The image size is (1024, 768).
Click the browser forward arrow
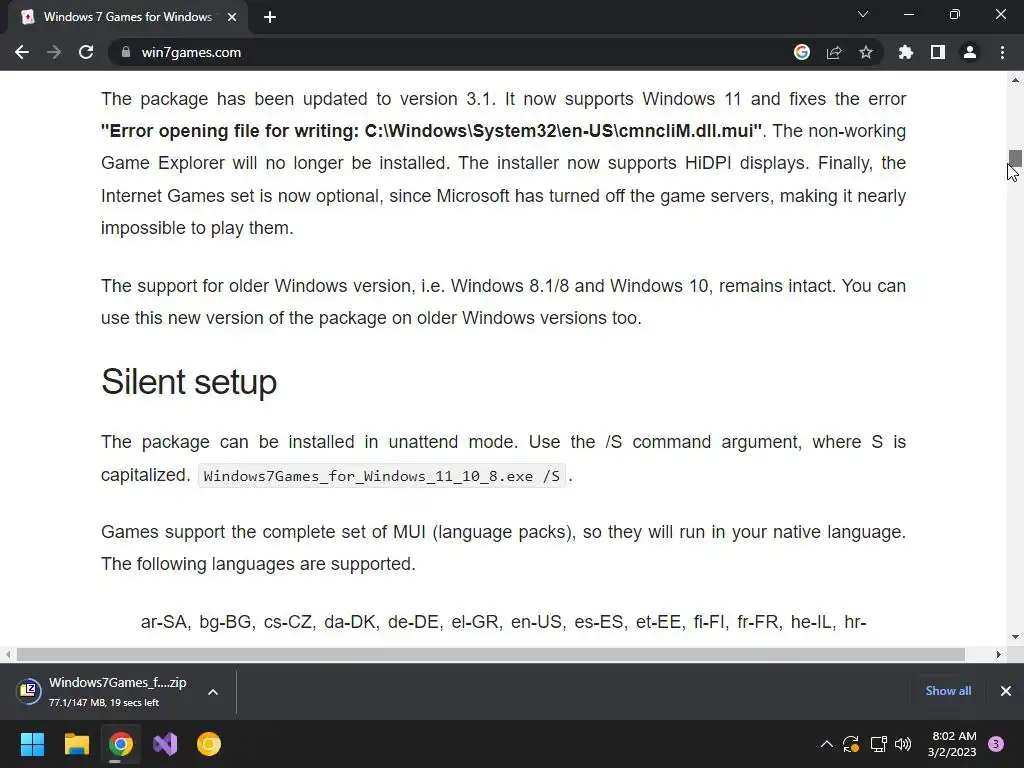point(54,52)
